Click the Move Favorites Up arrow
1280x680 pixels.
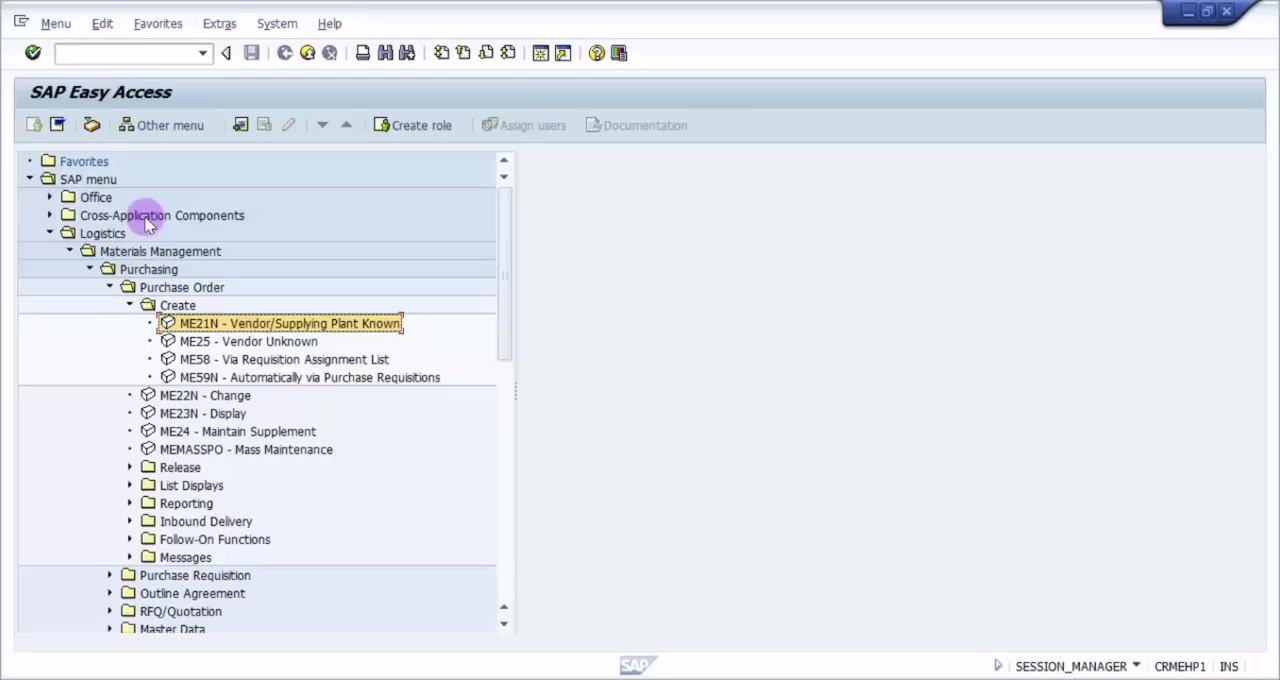[346, 125]
